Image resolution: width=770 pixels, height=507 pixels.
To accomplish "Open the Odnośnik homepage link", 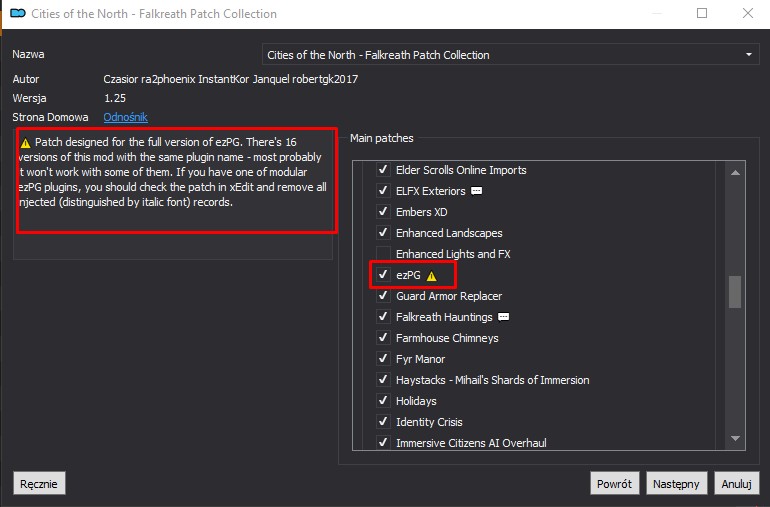I will click(125, 117).
